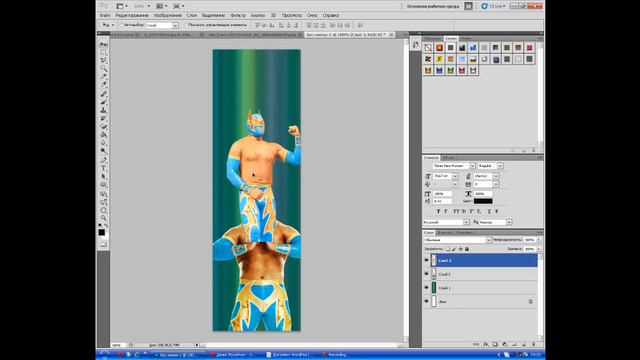Open the collapsed panel icon beside canvas

coord(415,45)
